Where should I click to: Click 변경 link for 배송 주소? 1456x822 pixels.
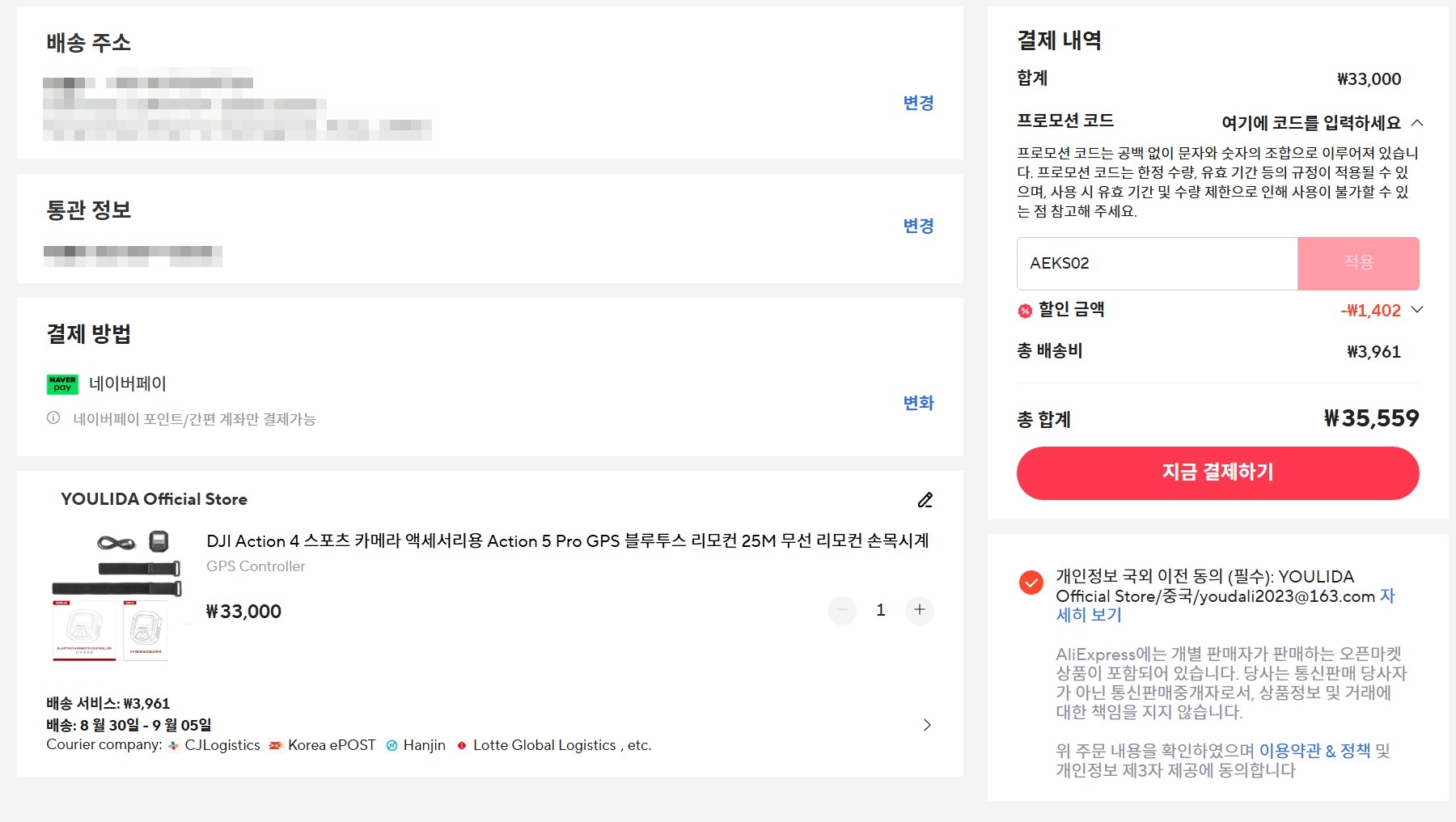tap(919, 103)
